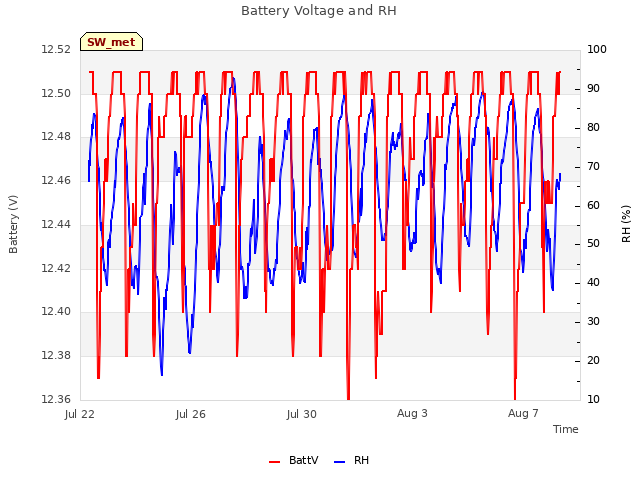Click the 100 value on RH axis
Viewport: 640px width, 480px height.
(x=597, y=50)
